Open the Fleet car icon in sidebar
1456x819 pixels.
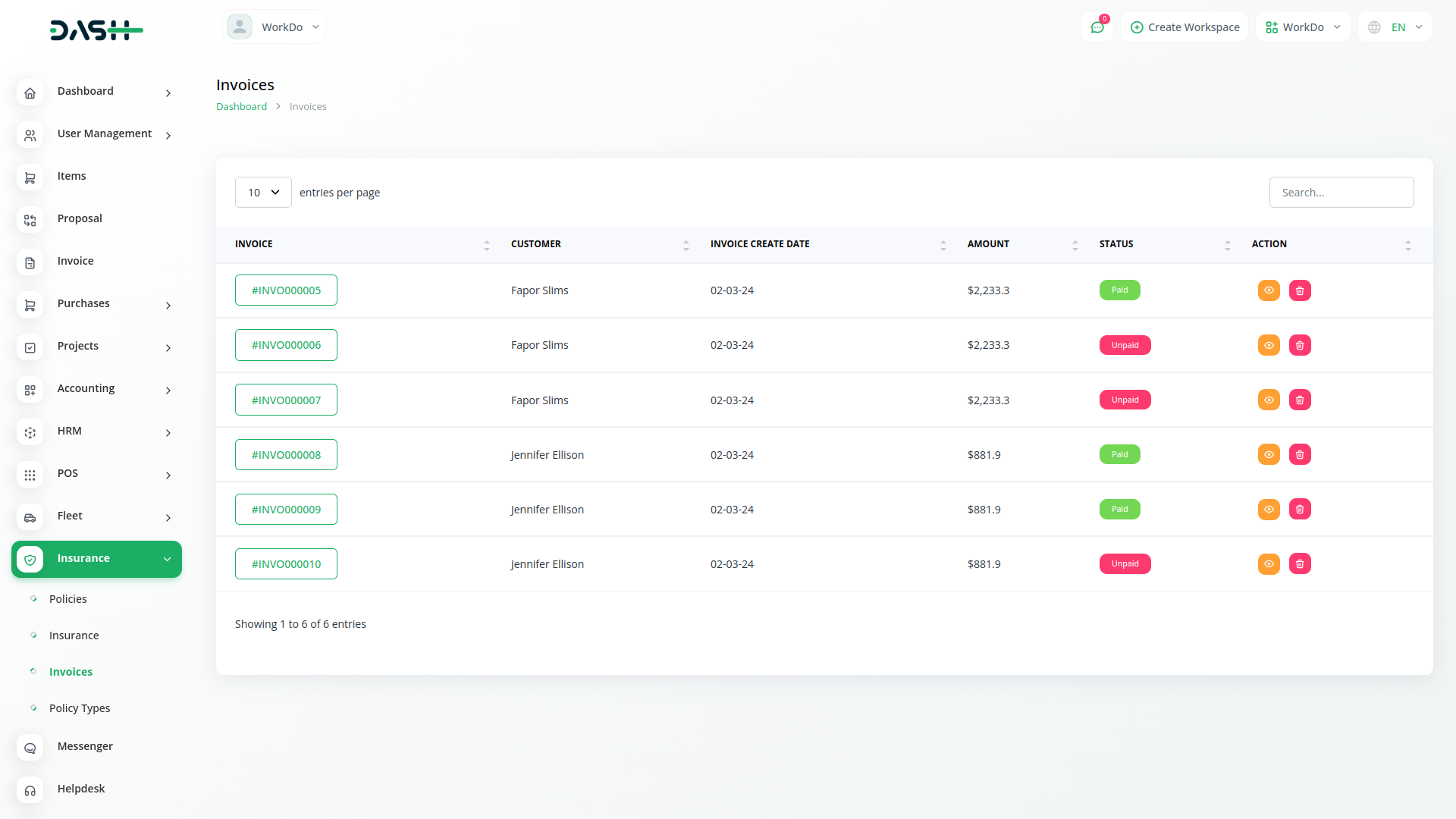(x=30, y=517)
